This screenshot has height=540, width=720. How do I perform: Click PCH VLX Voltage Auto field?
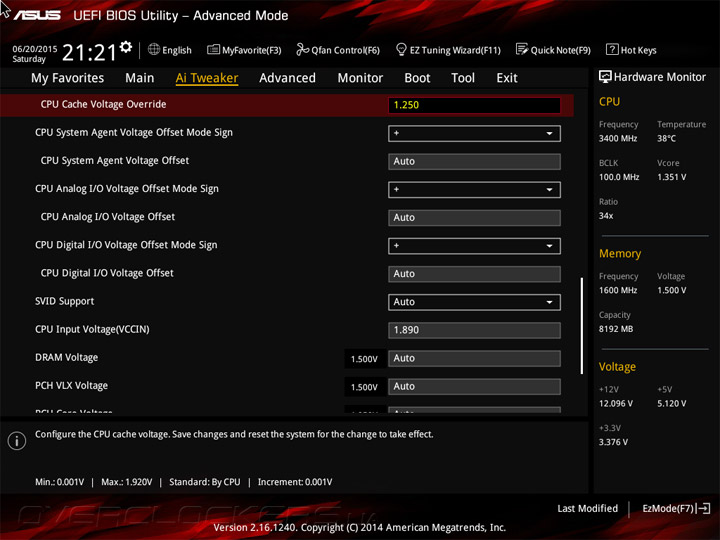coord(474,387)
